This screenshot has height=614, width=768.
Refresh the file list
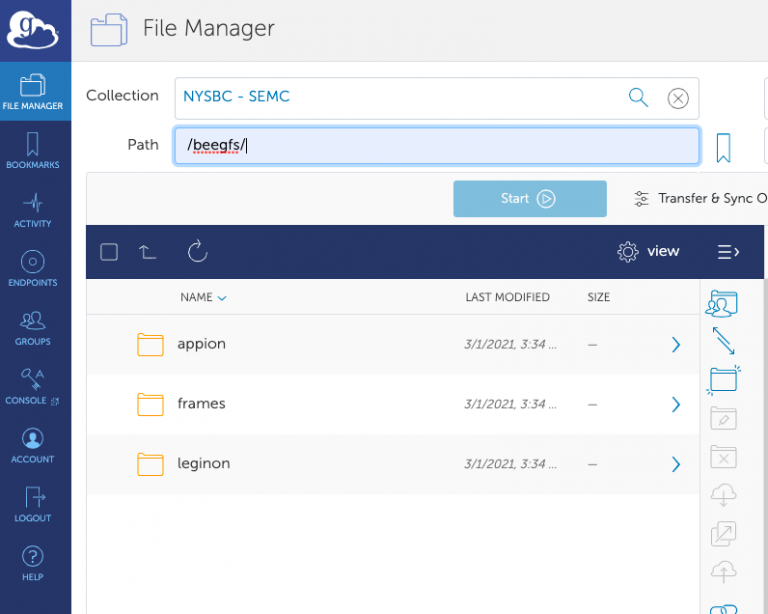197,251
